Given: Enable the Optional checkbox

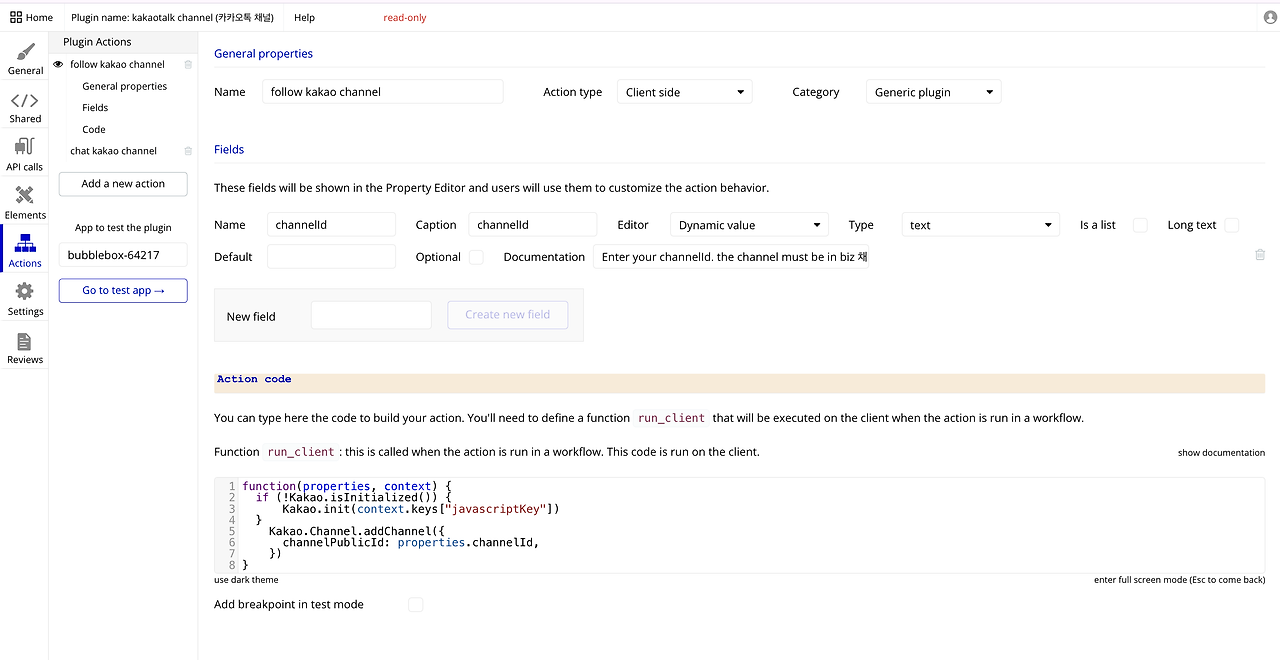Looking at the screenshot, I should 476,257.
